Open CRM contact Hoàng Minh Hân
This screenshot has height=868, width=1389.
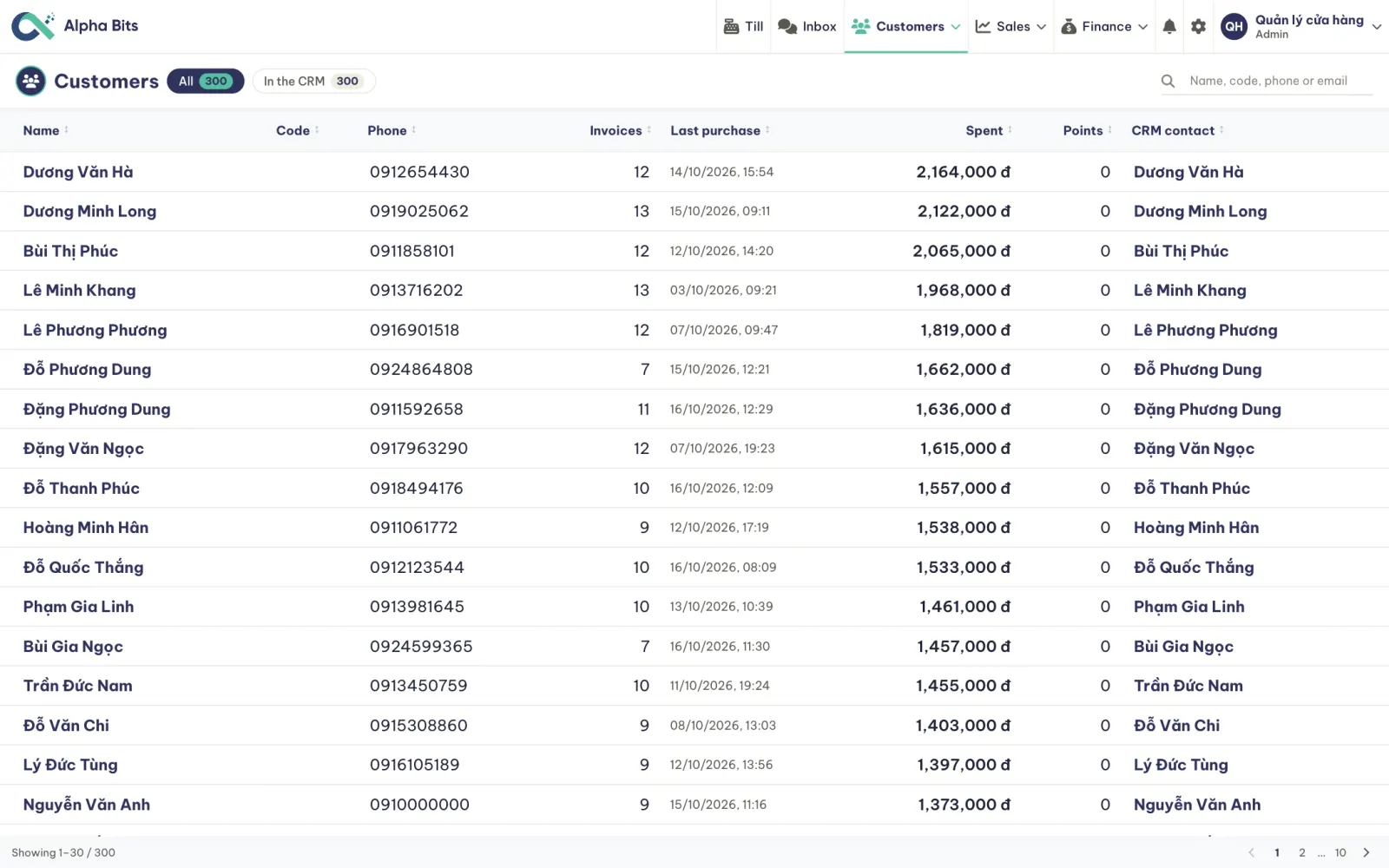coord(1196,528)
